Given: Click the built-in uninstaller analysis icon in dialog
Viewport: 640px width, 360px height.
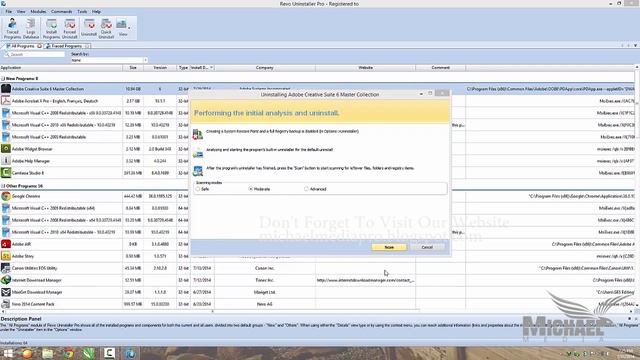Looking at the screenshot, I should pos(198,152).
